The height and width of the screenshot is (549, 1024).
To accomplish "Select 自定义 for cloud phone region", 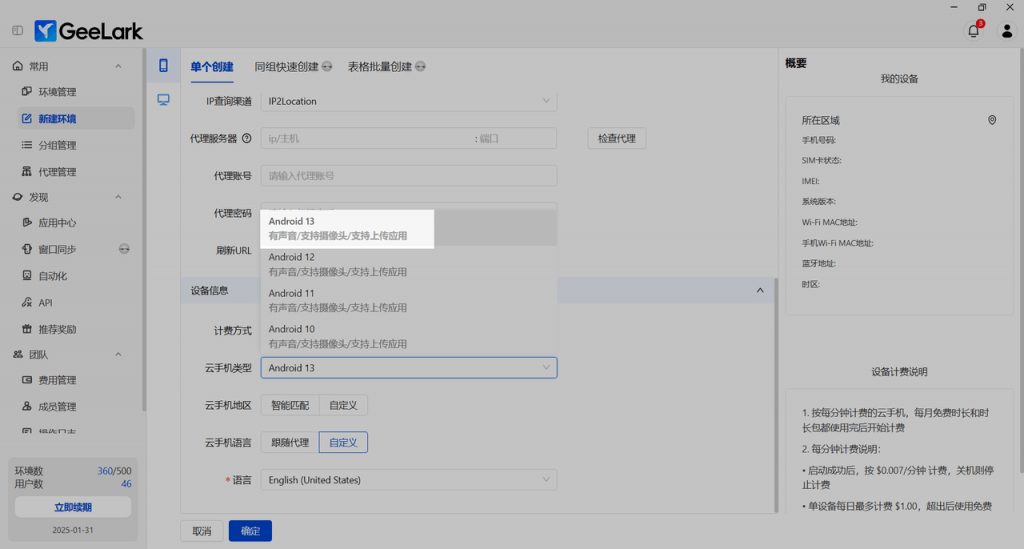I will point(344,405).
